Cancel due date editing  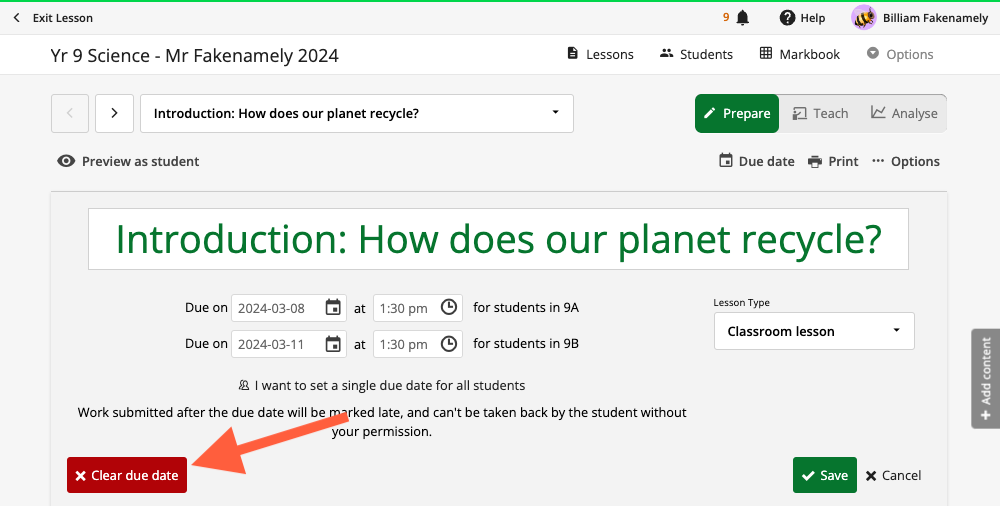(x=893, y=475)
